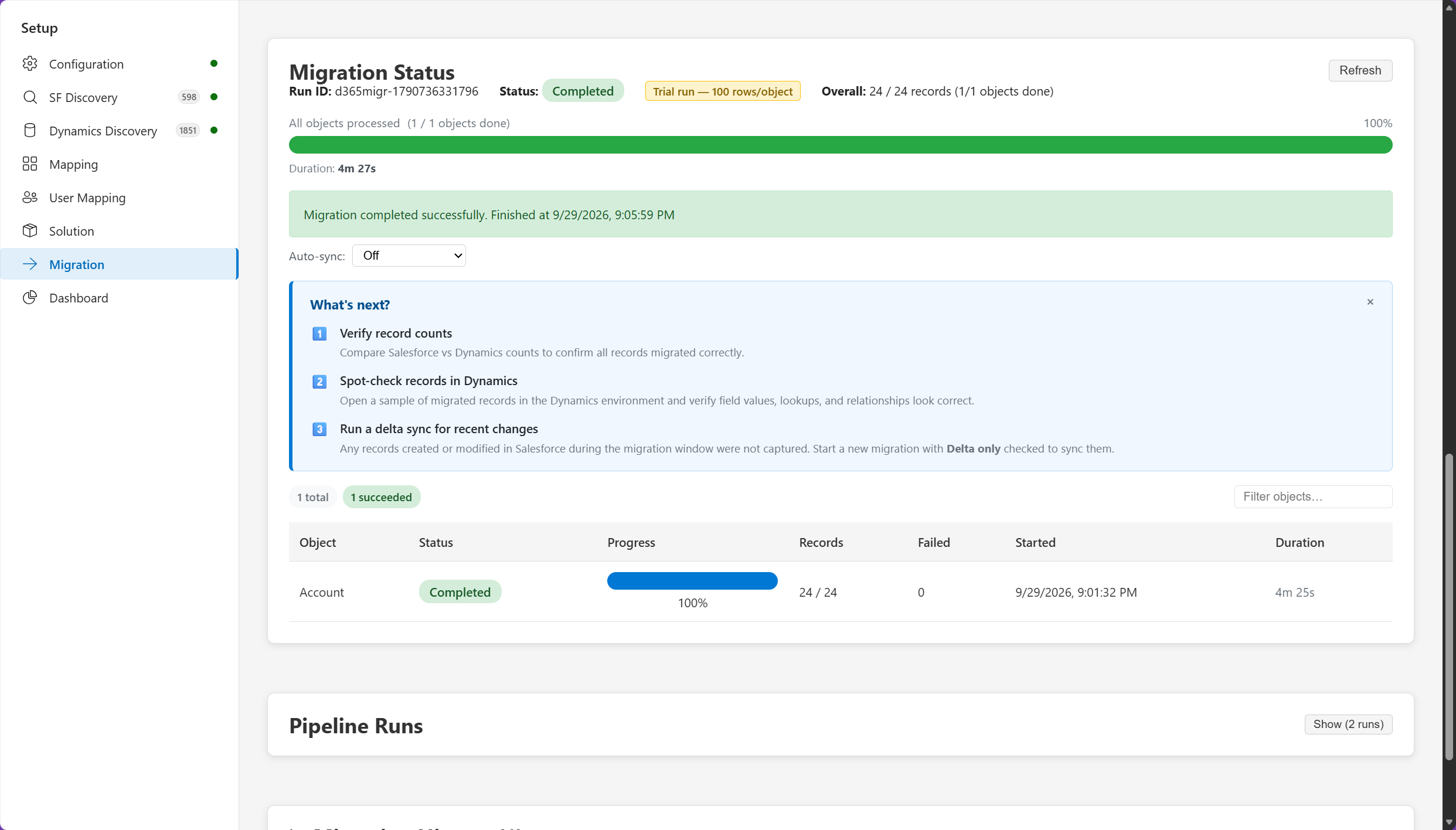Click the Migration arrow icon

[30, 264]
